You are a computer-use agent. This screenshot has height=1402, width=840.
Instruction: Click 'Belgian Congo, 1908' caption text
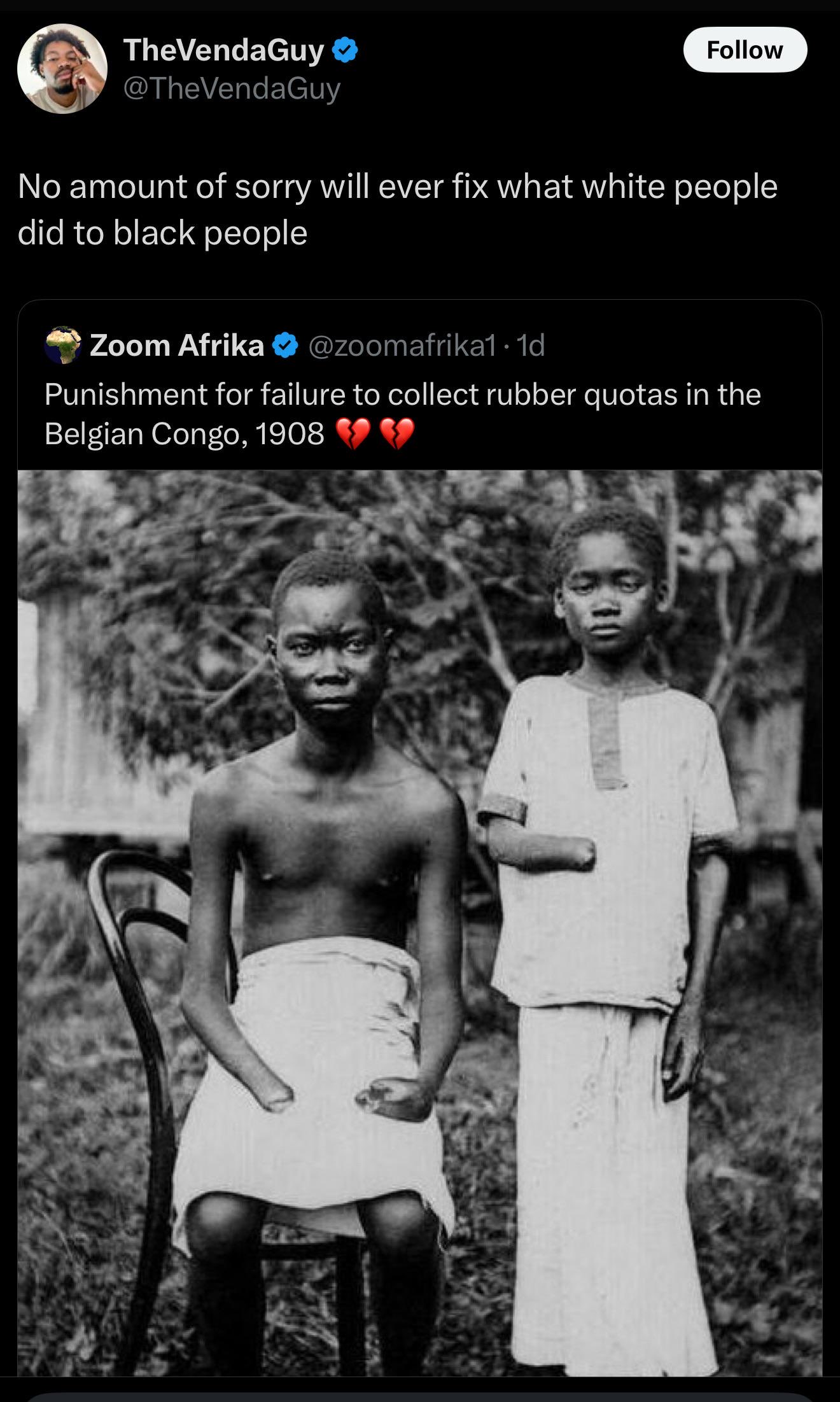(x=185, y=434)
